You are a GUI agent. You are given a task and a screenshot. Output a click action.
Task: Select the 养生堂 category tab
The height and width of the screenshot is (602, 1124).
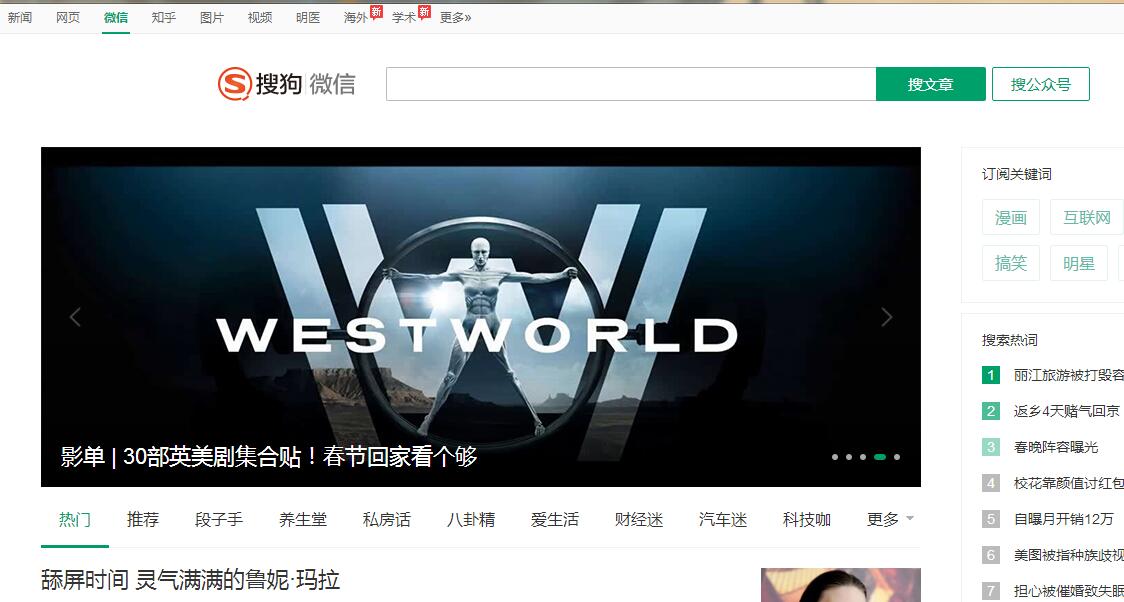pos(302,519)
